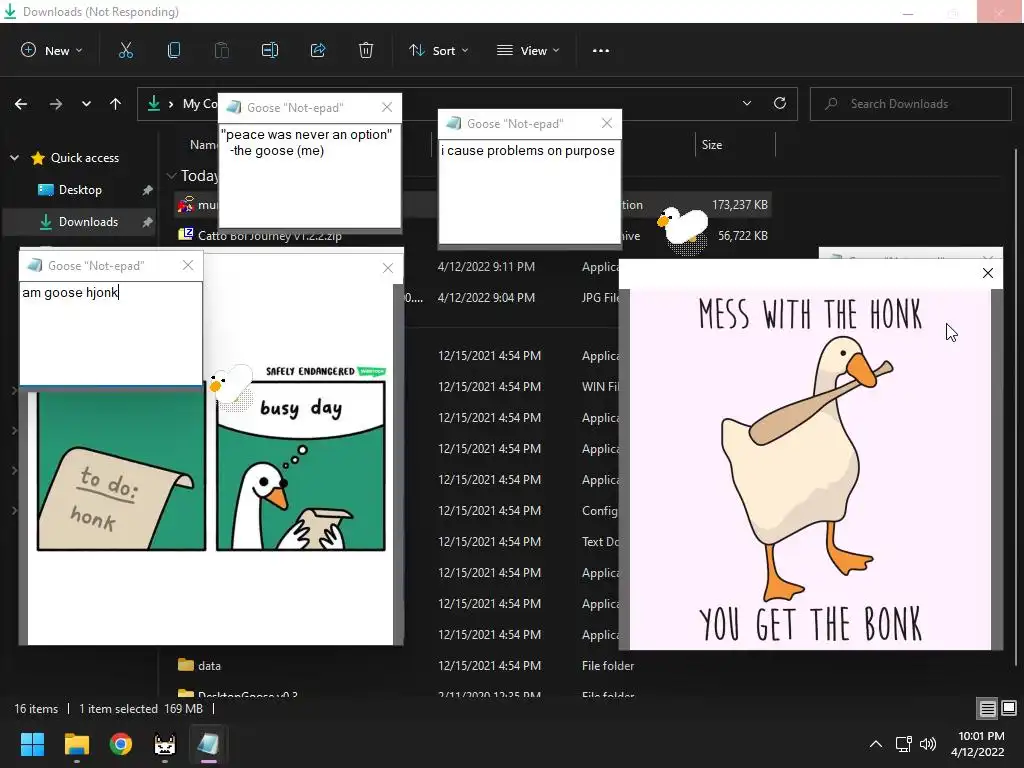
Task: Refresh the Downloads folder
Action: 780,103
